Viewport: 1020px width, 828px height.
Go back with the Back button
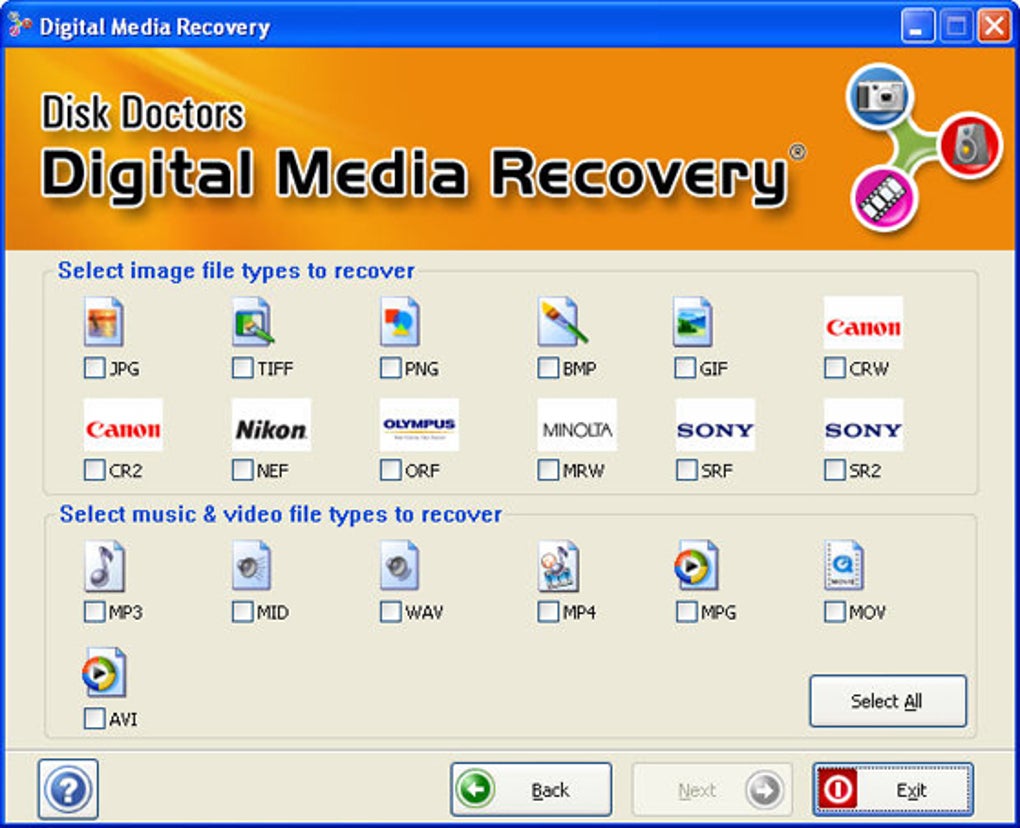pyautogui.click(x=531, y=790)
